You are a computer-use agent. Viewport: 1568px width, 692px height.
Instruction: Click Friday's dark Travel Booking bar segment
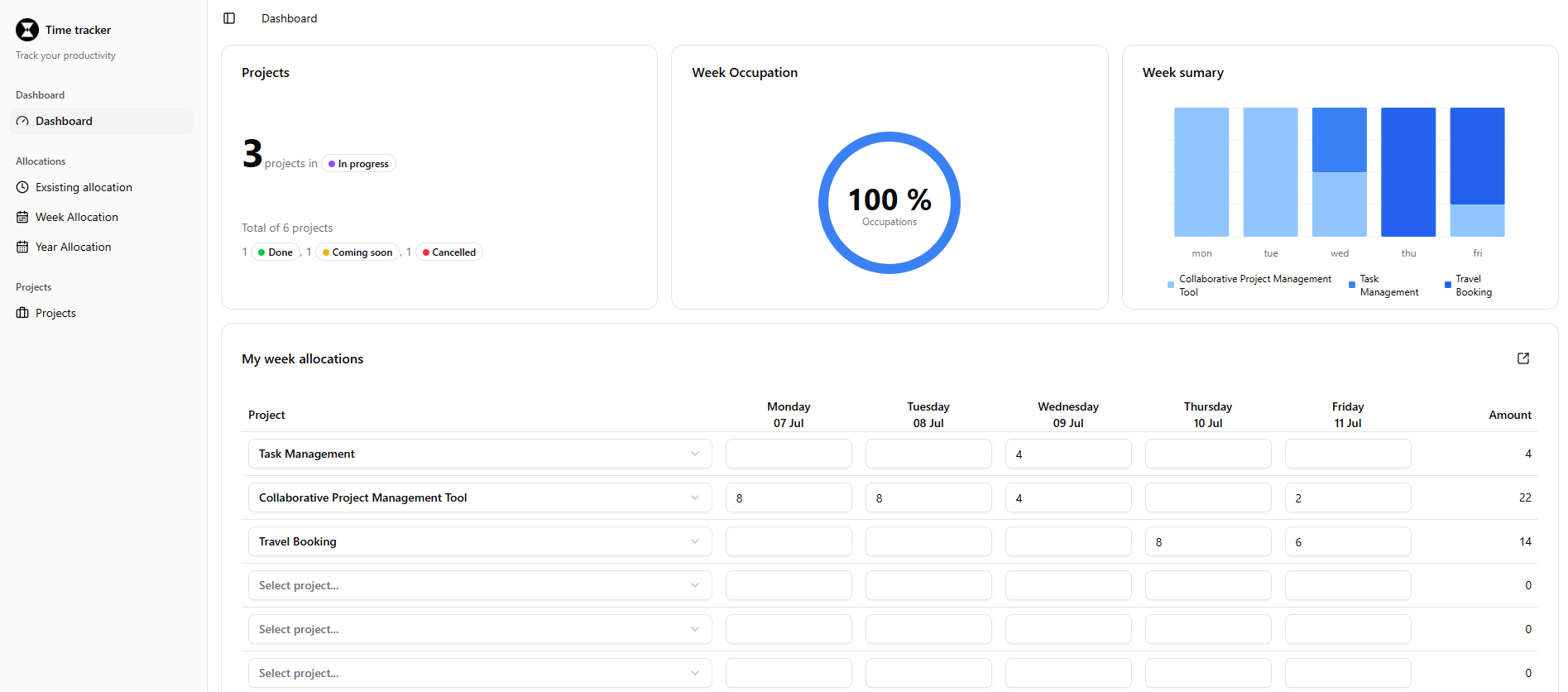pos(1477,156)
